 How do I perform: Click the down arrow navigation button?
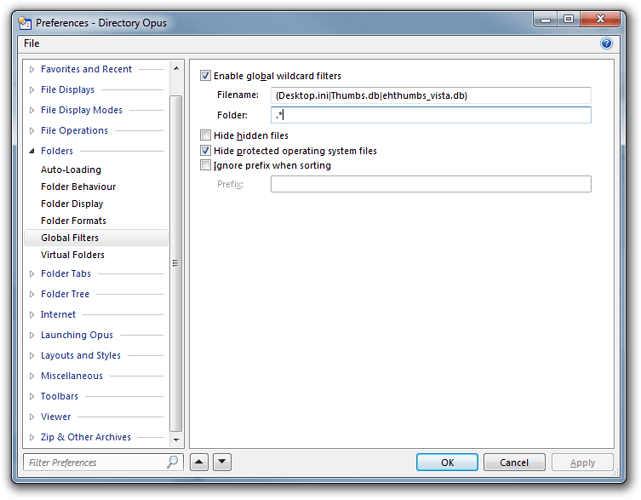(222, 462)
